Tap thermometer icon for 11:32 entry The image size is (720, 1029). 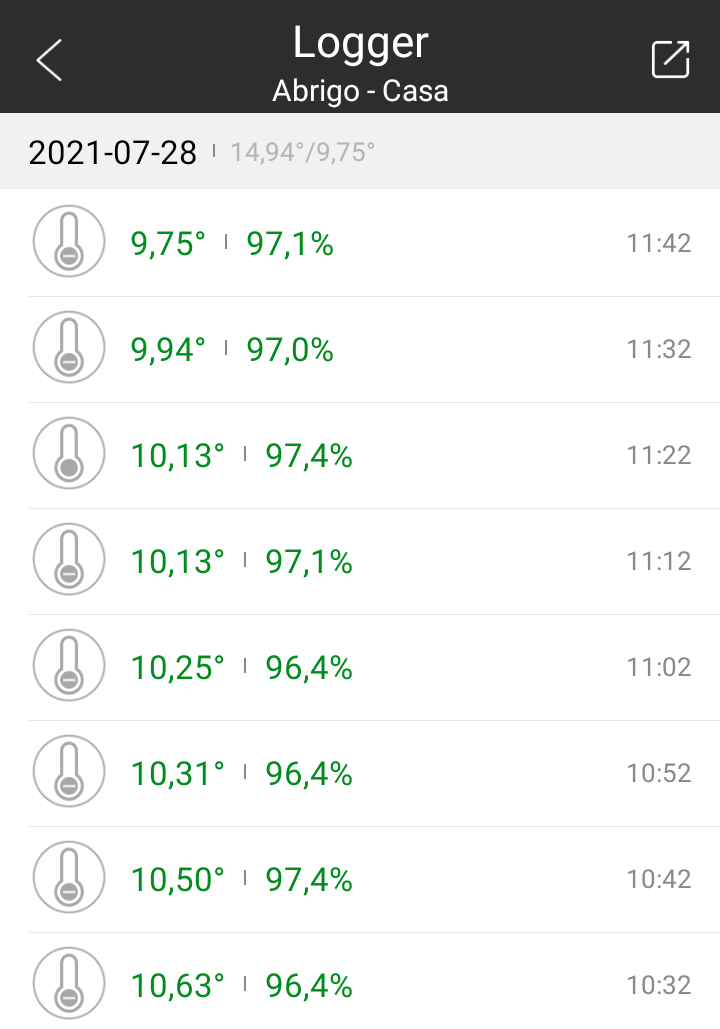69,347
